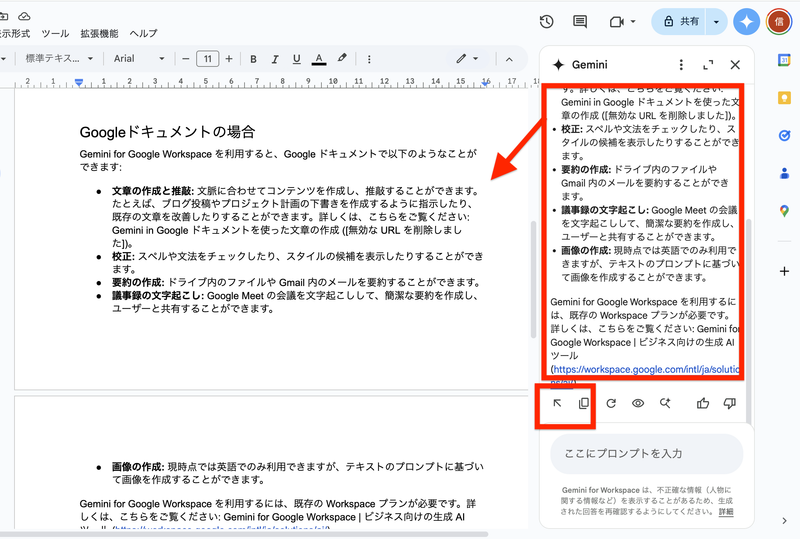Click the blue Gemini sparkle button
Viewport: 800px width, 539px height.
pyautogui.click(x=746, y=21)
